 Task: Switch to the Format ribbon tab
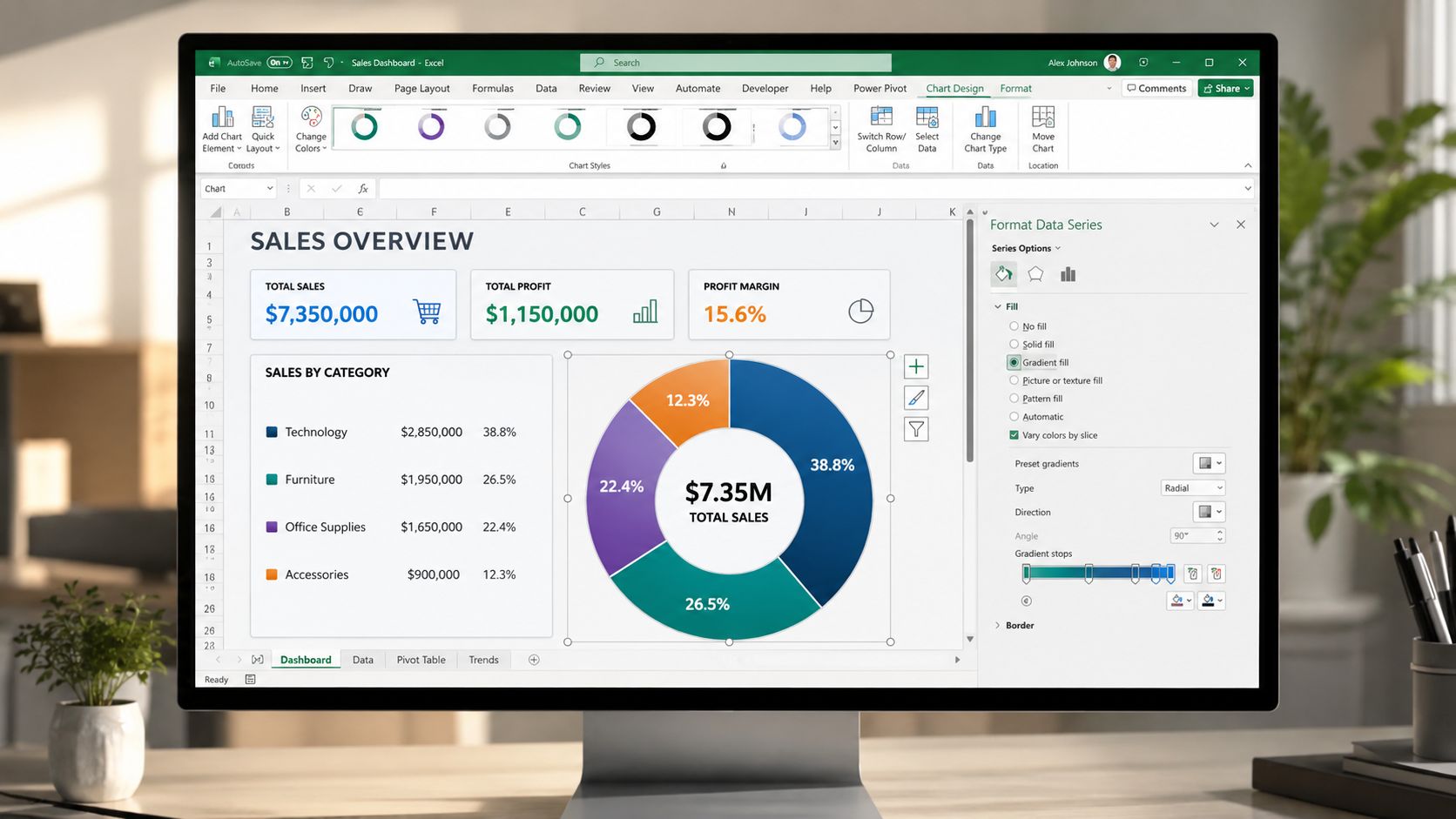(1015, 88)
